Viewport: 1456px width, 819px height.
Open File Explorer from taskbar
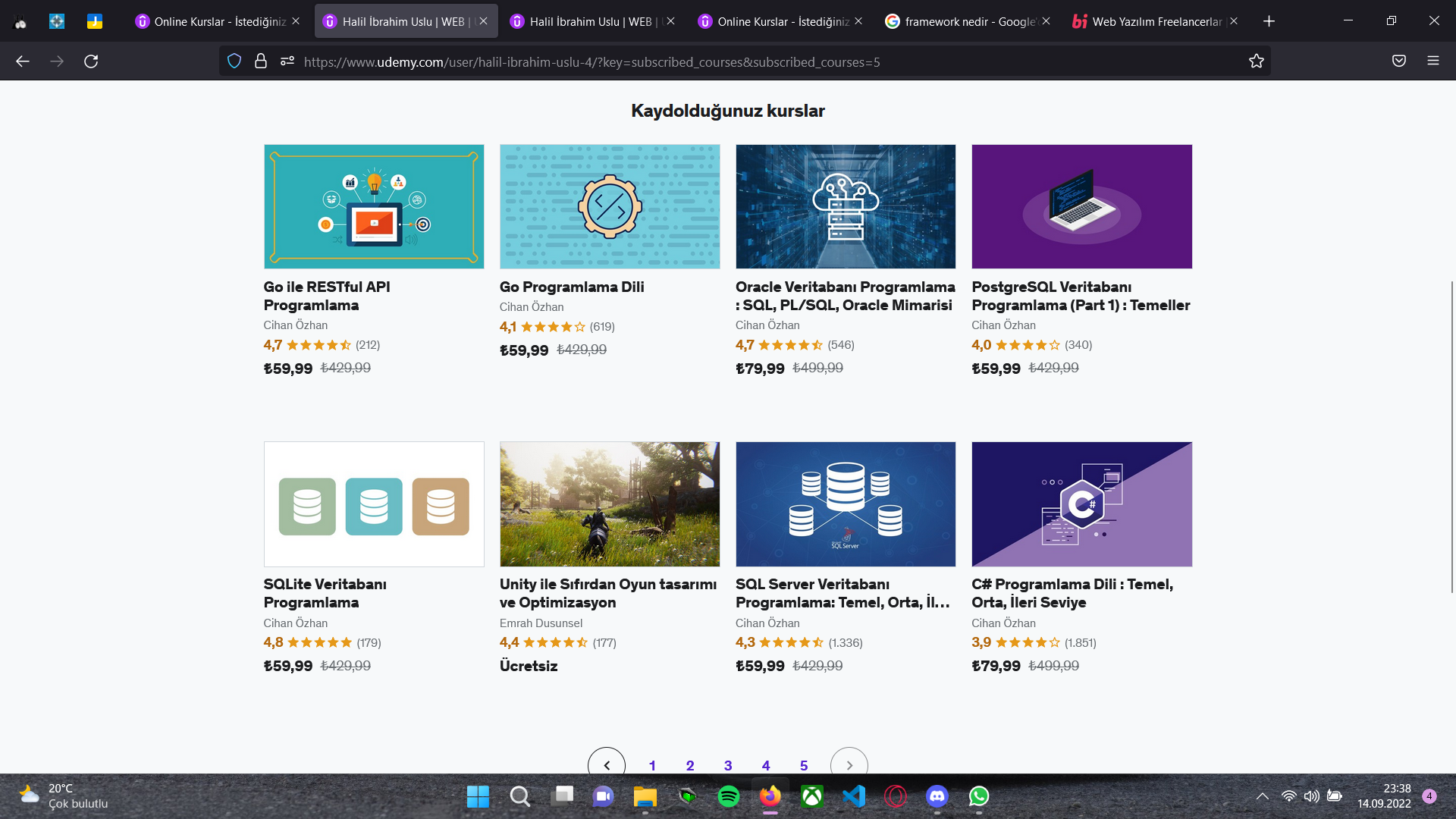(x=645, y=796)
